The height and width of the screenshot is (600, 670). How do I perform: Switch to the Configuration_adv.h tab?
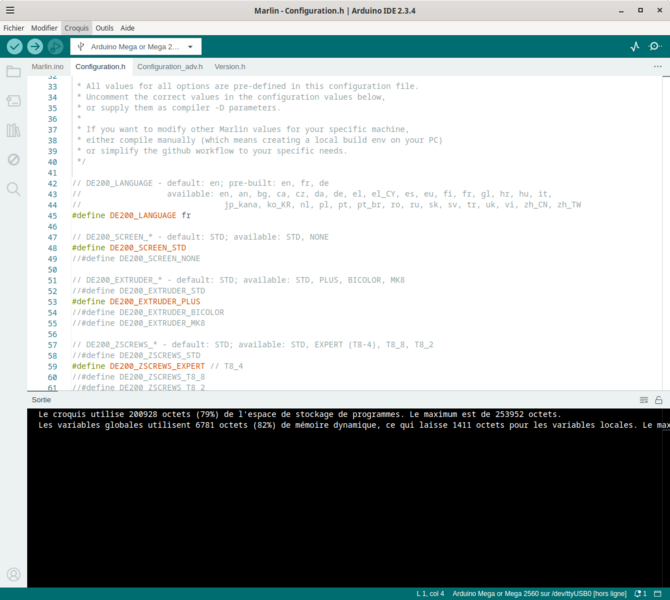point(170,67)
